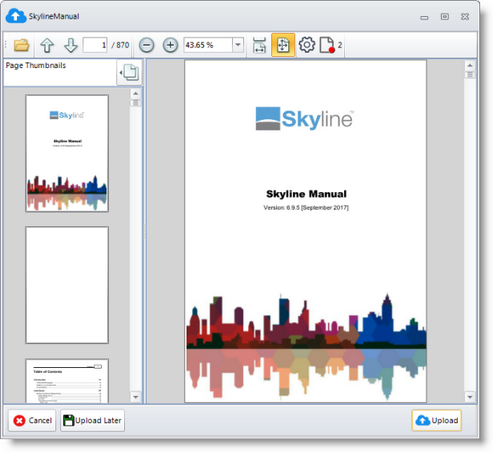Image resolution: width=493 pixels, height=452 pixels.
Task: Go to next page with down arrow
Action: tap(71, 45)
